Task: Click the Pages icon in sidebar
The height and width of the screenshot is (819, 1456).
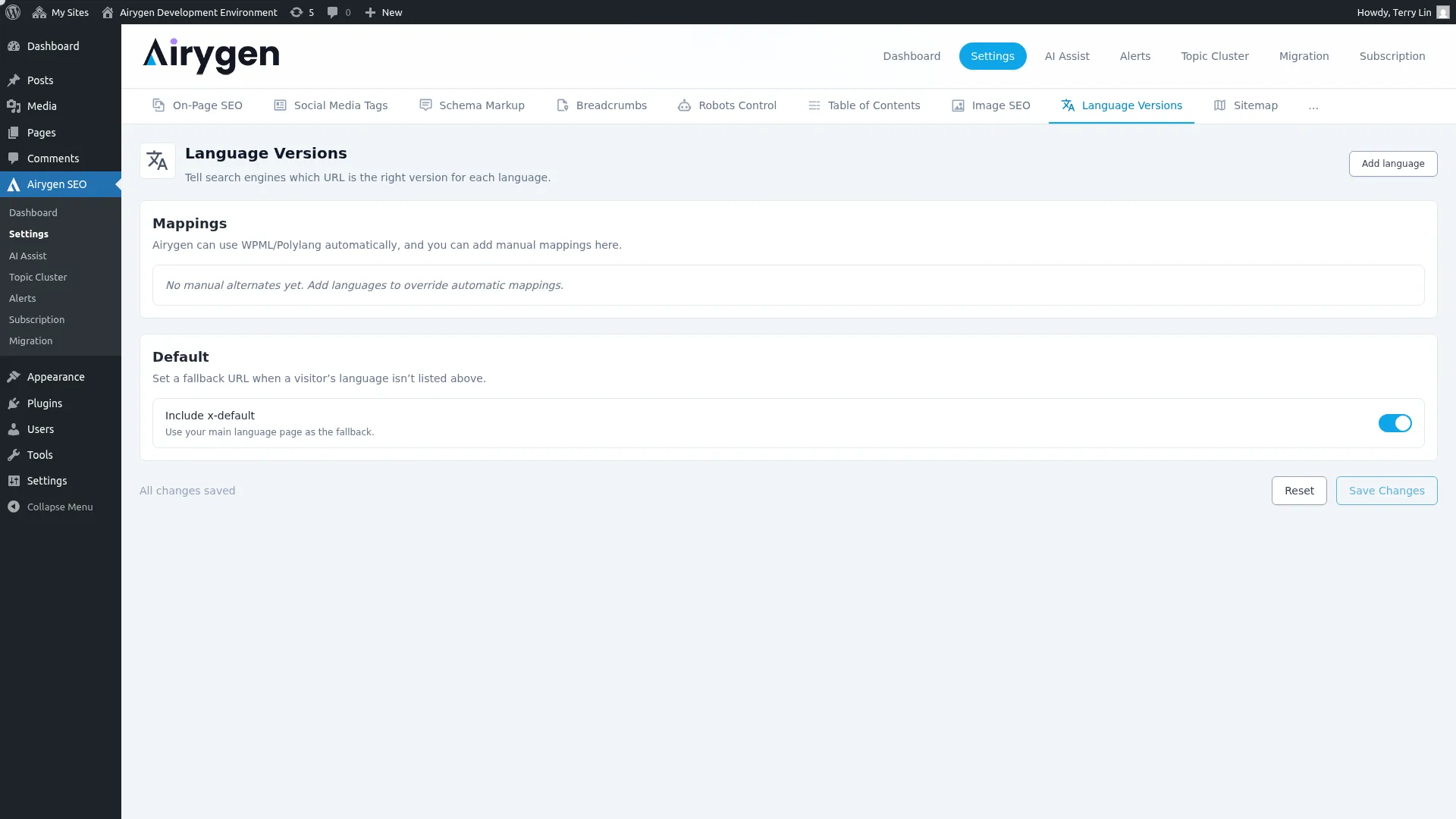Action: 14,133
